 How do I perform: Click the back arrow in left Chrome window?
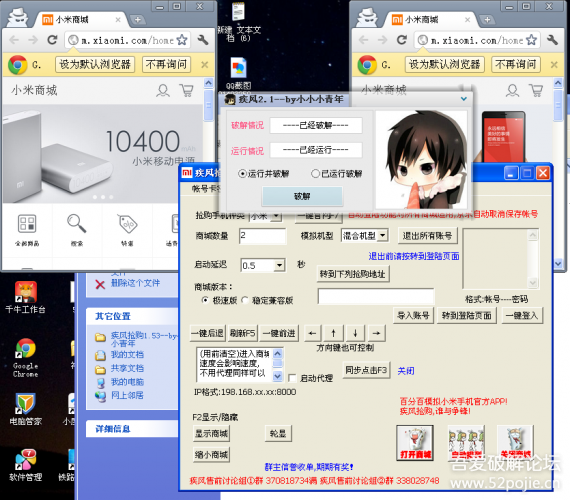(14, 40)
